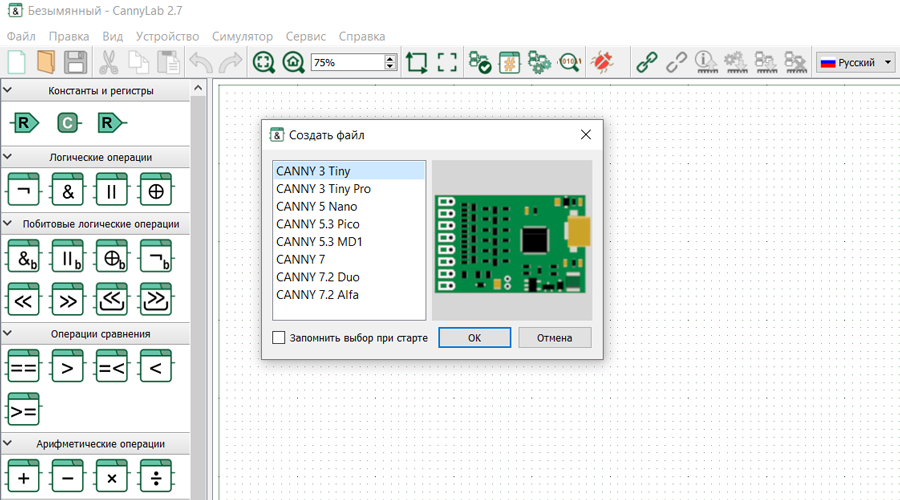This screenshot has width=900, height=500.
Task: Select the shift left (<<) block
Action: tap(24, 300)
